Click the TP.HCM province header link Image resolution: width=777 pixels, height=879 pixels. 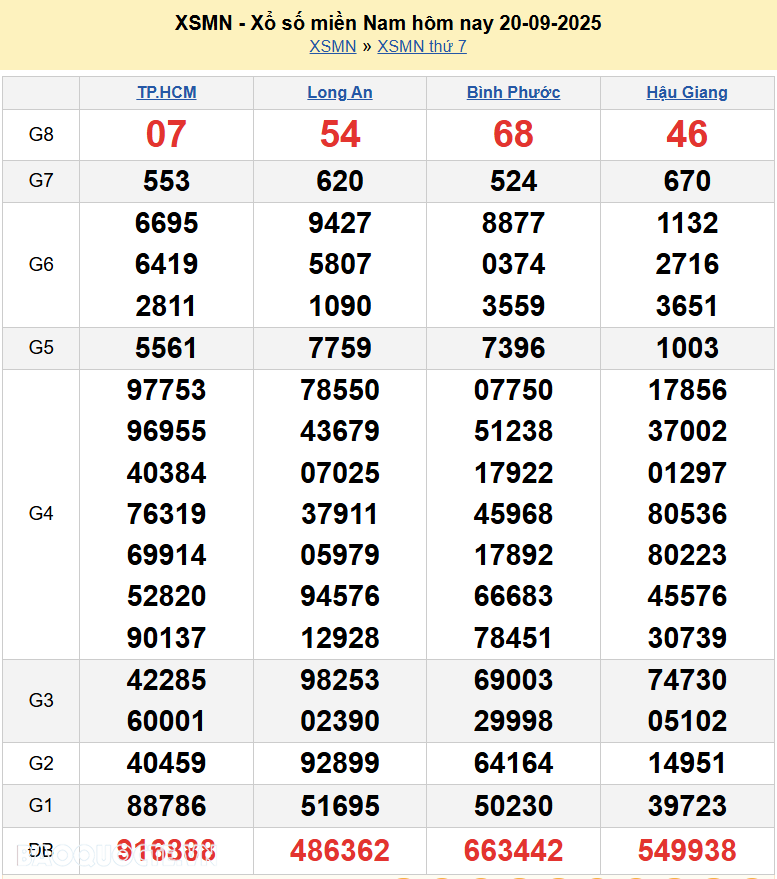pos(166,92)
